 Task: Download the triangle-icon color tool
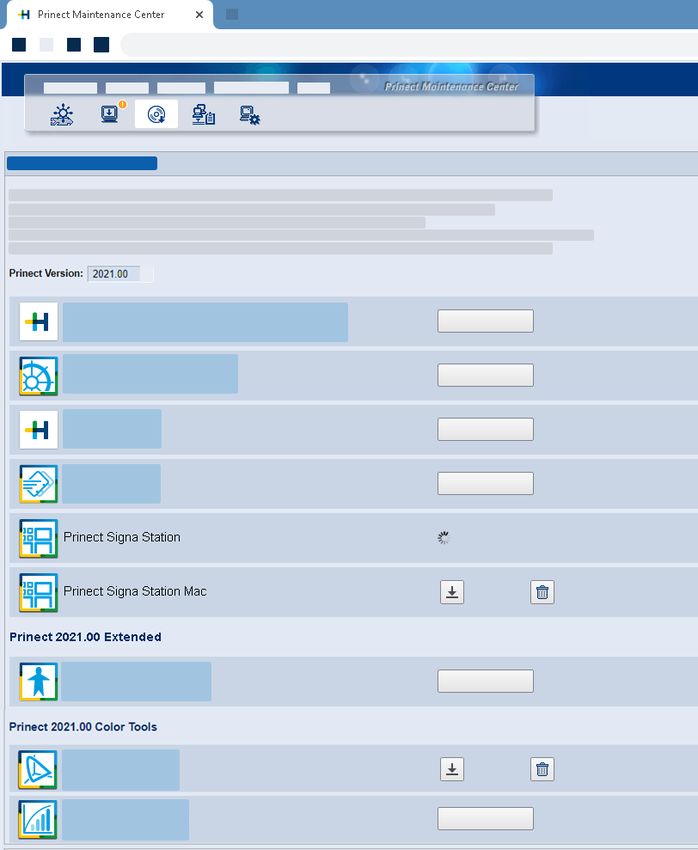(452, 769)
